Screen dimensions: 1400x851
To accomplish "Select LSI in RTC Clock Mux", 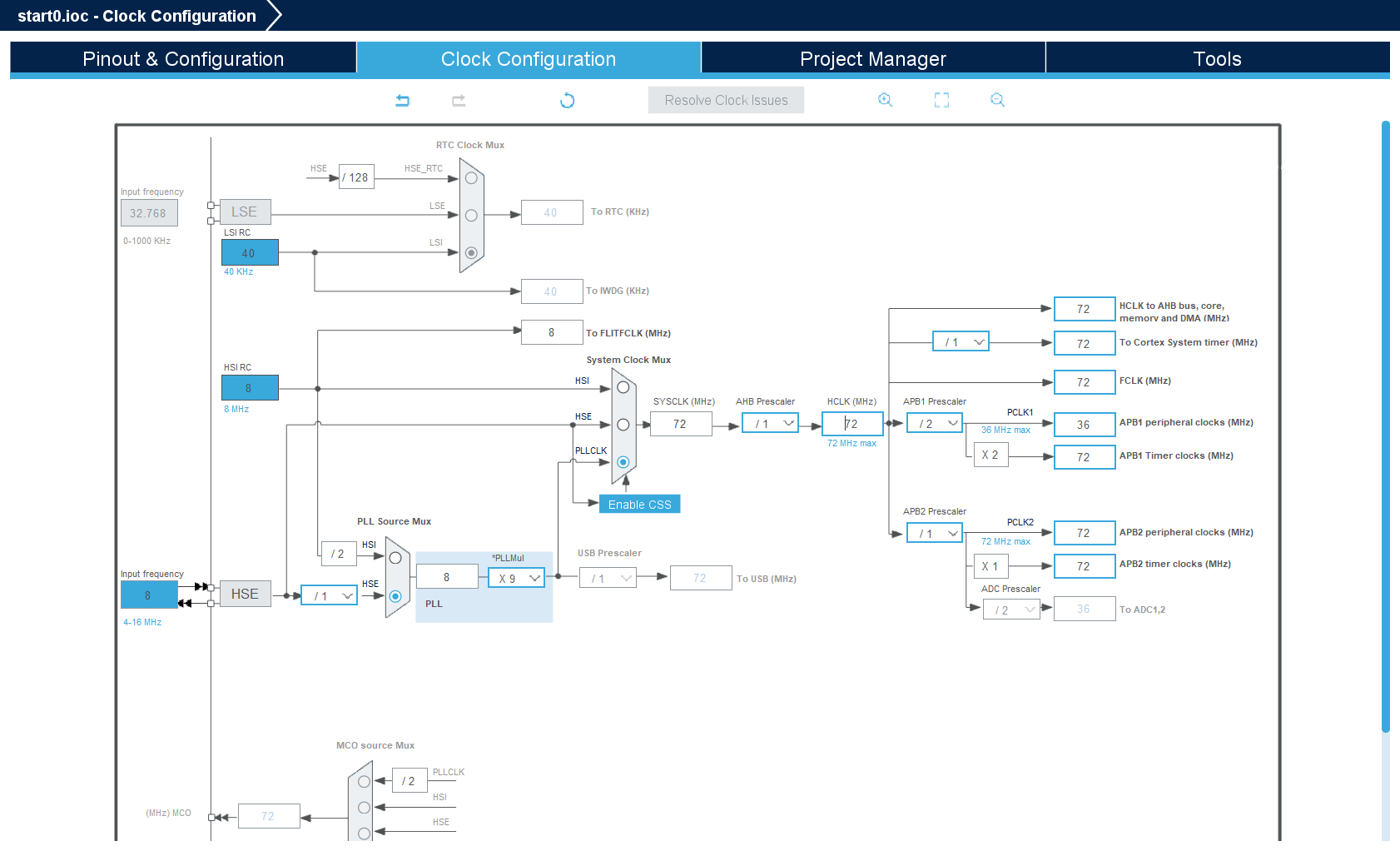I will (471, 252).
